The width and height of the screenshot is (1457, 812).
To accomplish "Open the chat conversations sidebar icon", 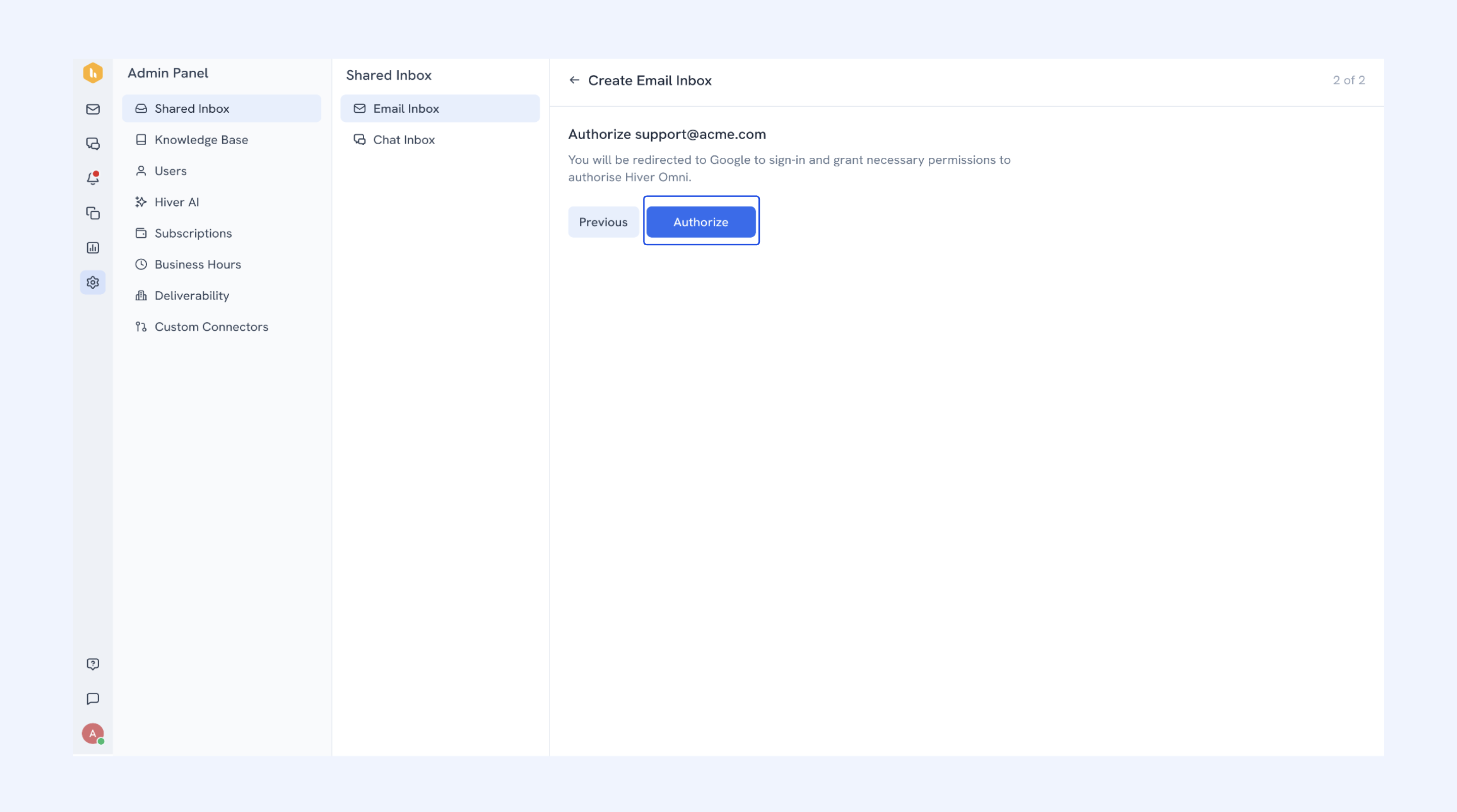I will click(93, 144).
